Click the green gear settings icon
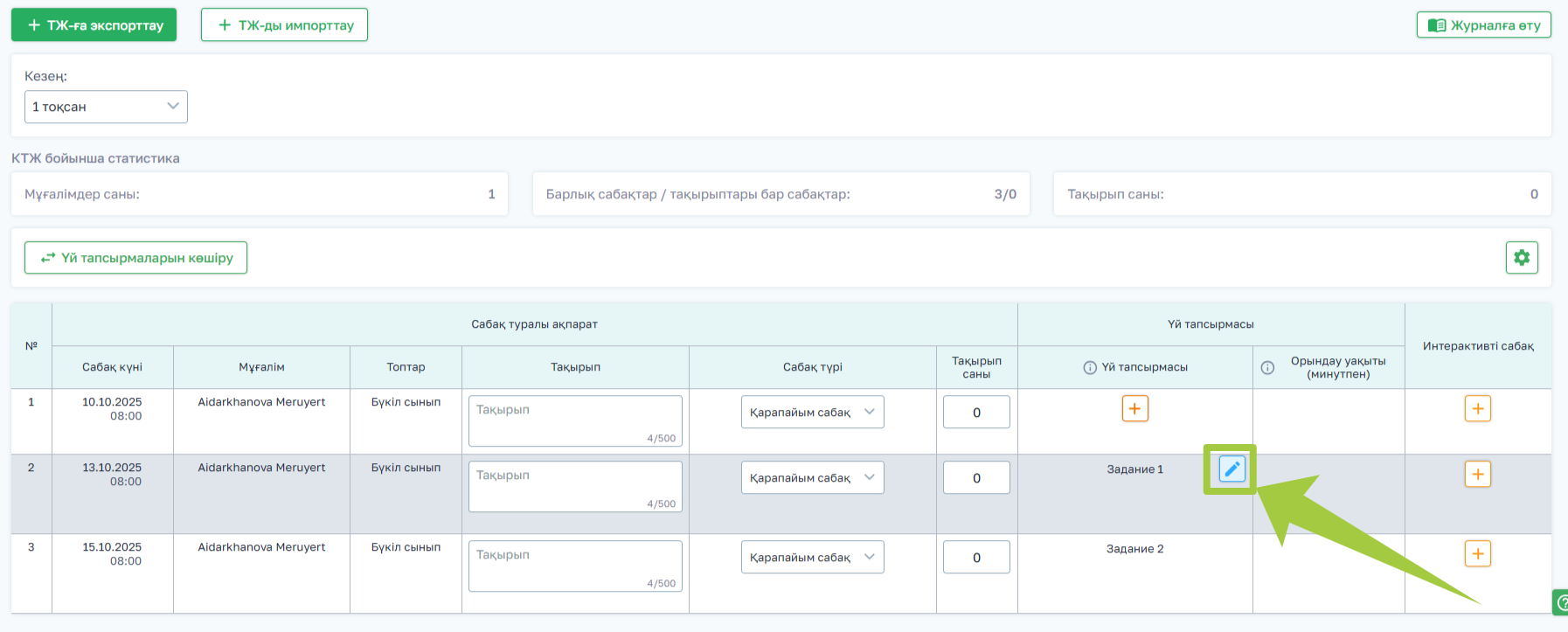1568x632 pixels. pos(1522,258)
